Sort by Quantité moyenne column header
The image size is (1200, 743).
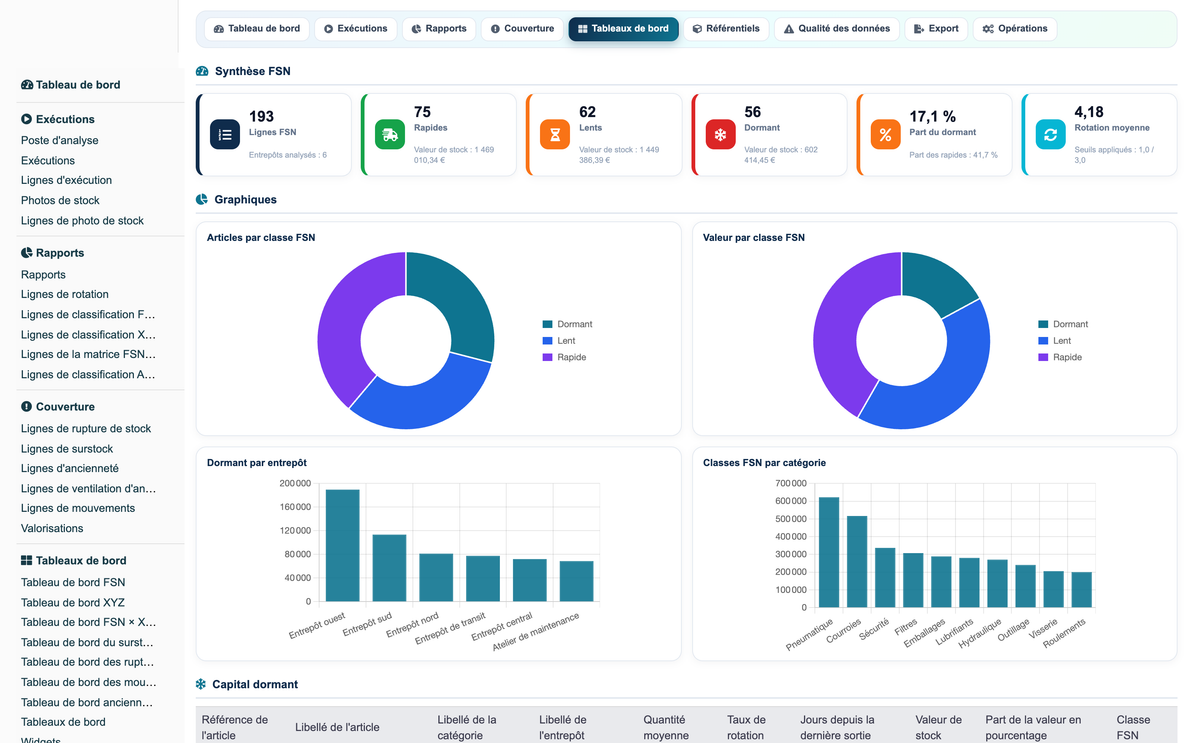pos(666,727)
